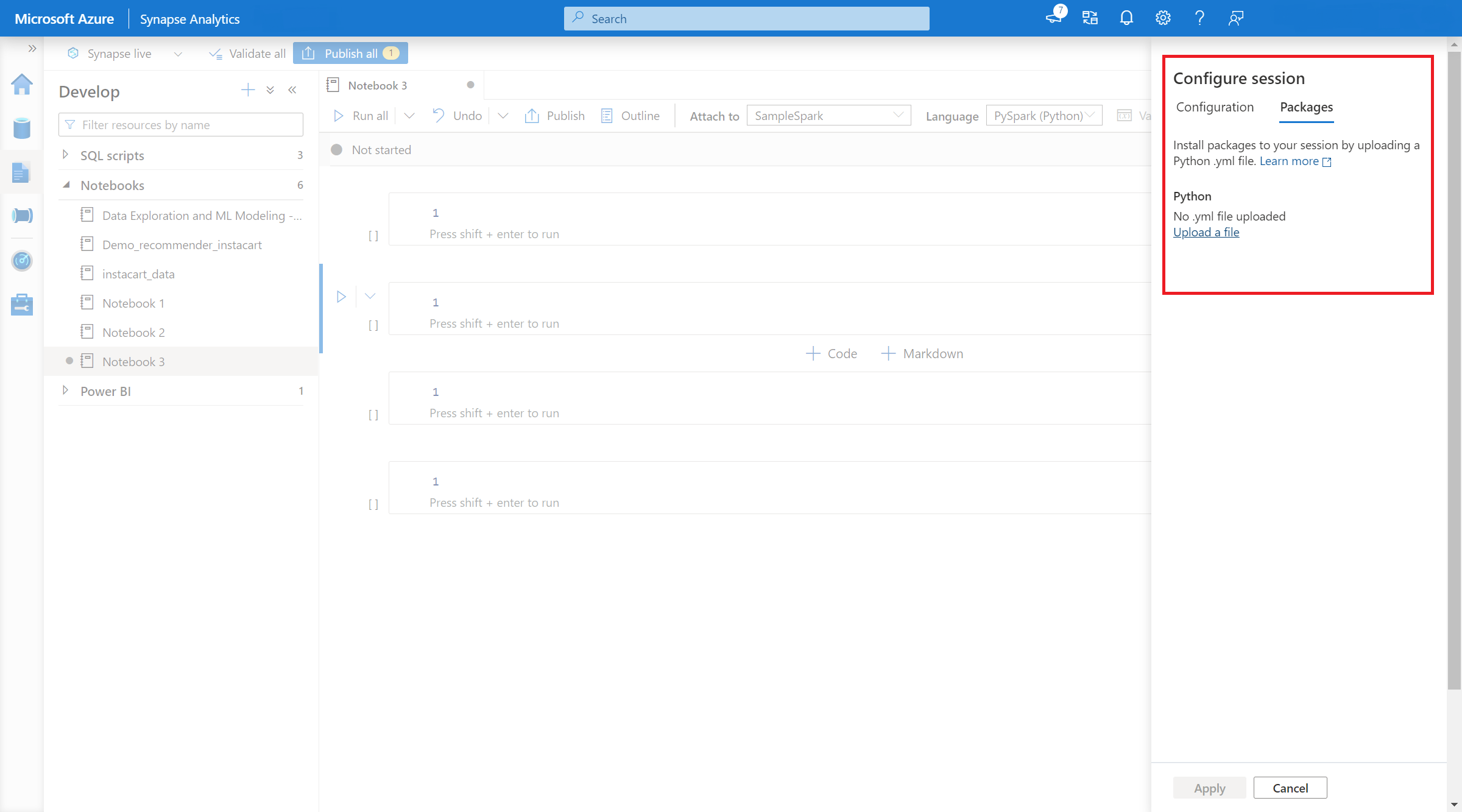Click the Run all button icon
The width and height of the screenshot is (1462, 812).
[340, 115]
